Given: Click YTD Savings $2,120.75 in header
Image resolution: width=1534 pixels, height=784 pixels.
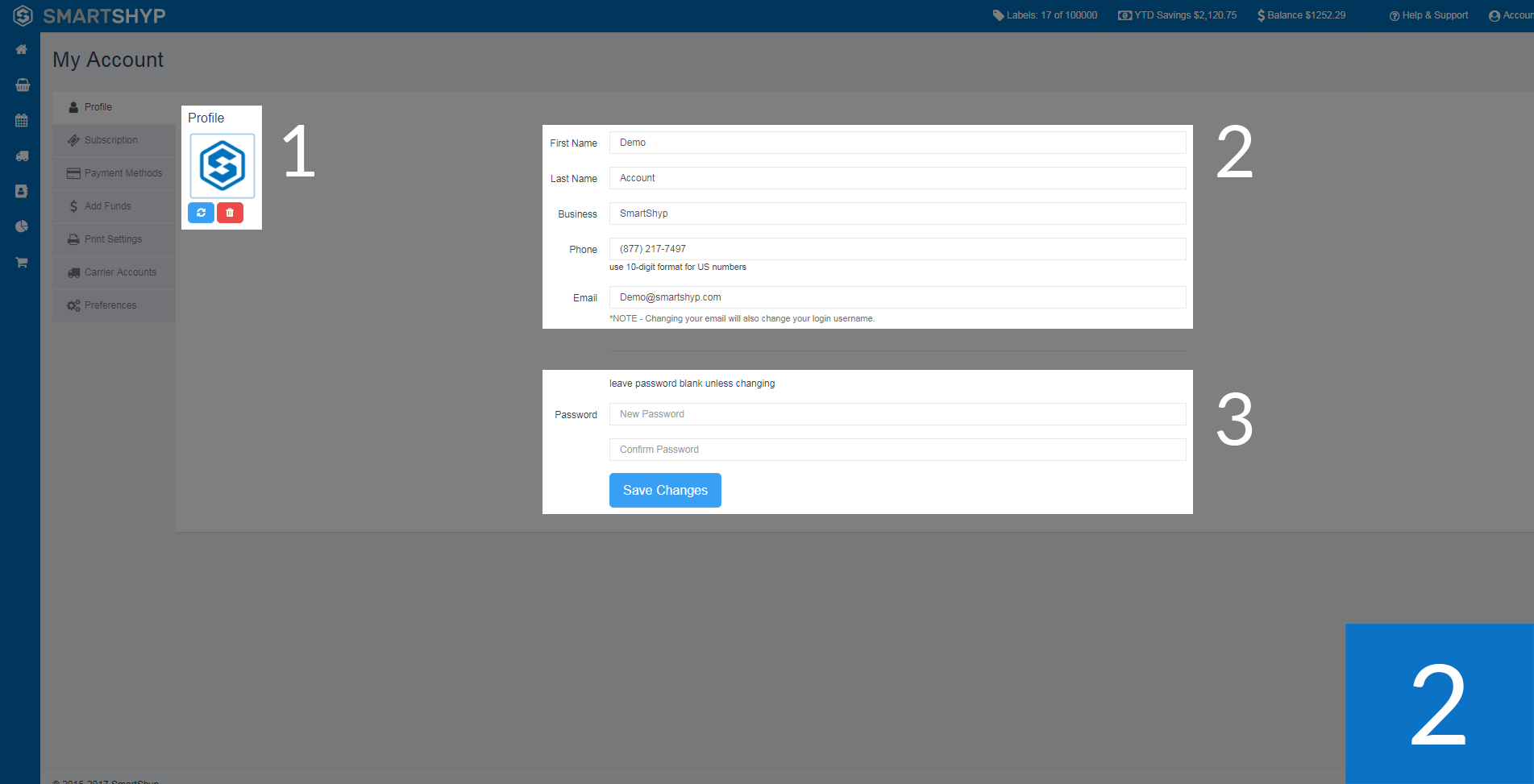Looking at the screenshot, I should [x=1177, y=15].
